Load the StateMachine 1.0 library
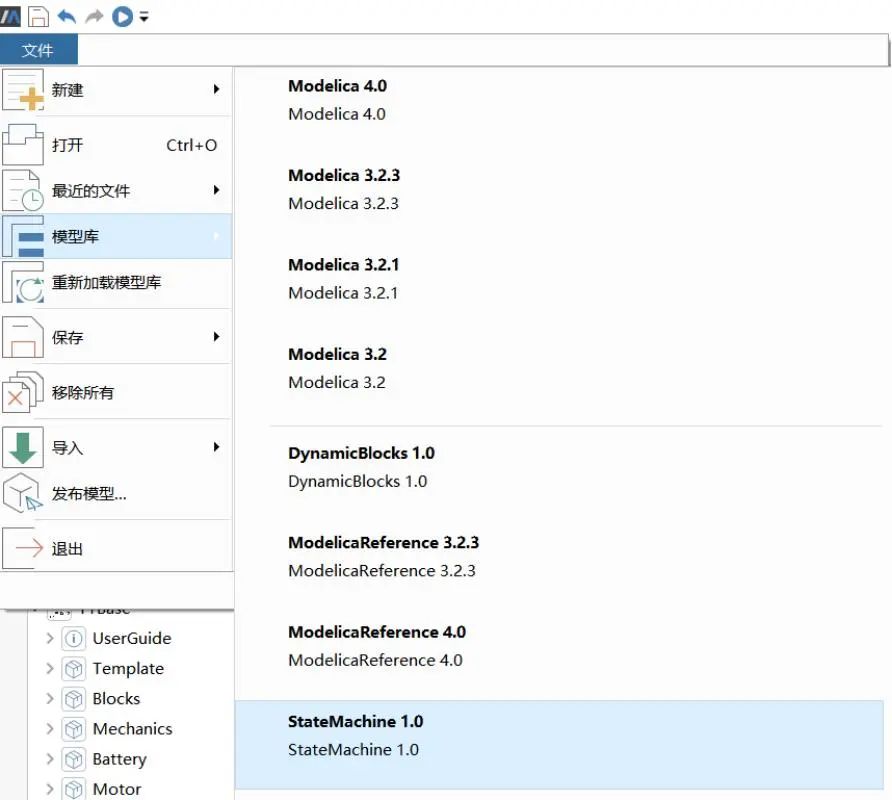 click(x=559, y=745)
